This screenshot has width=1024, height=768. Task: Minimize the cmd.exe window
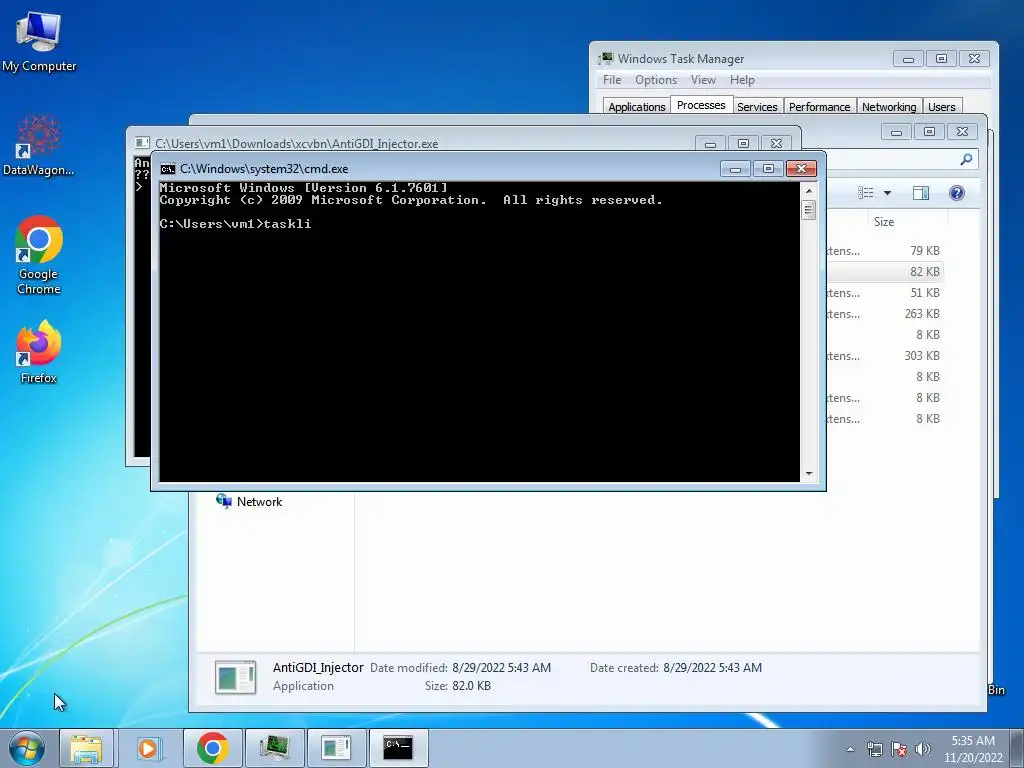[x=735, y=169]
